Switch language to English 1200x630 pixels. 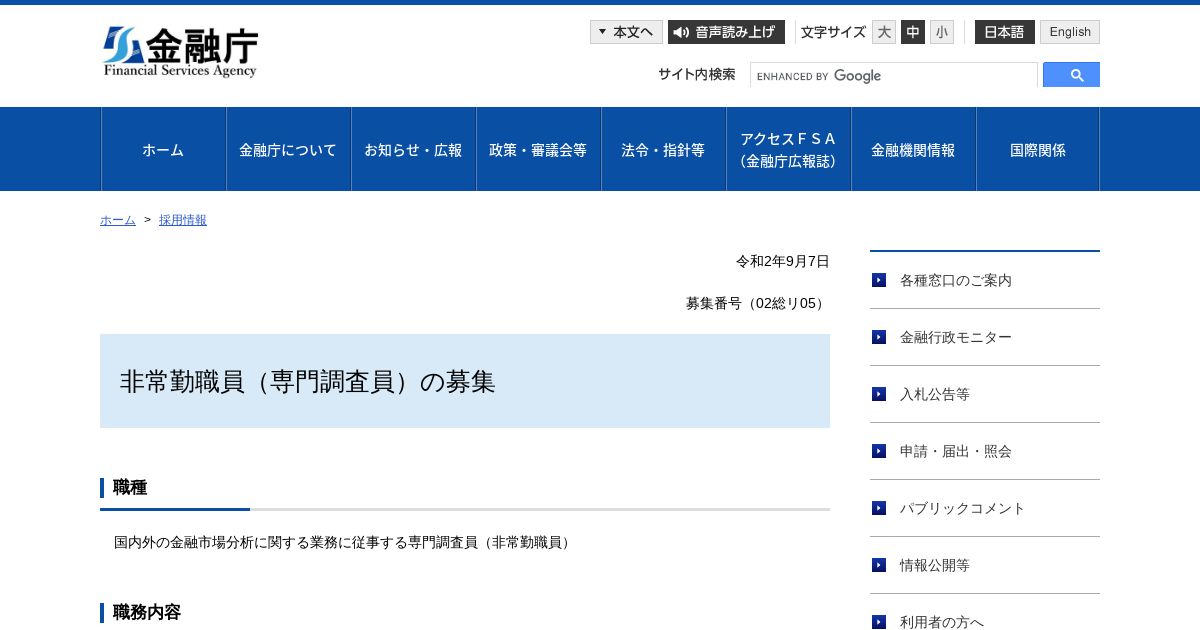tap(1070, 32)
